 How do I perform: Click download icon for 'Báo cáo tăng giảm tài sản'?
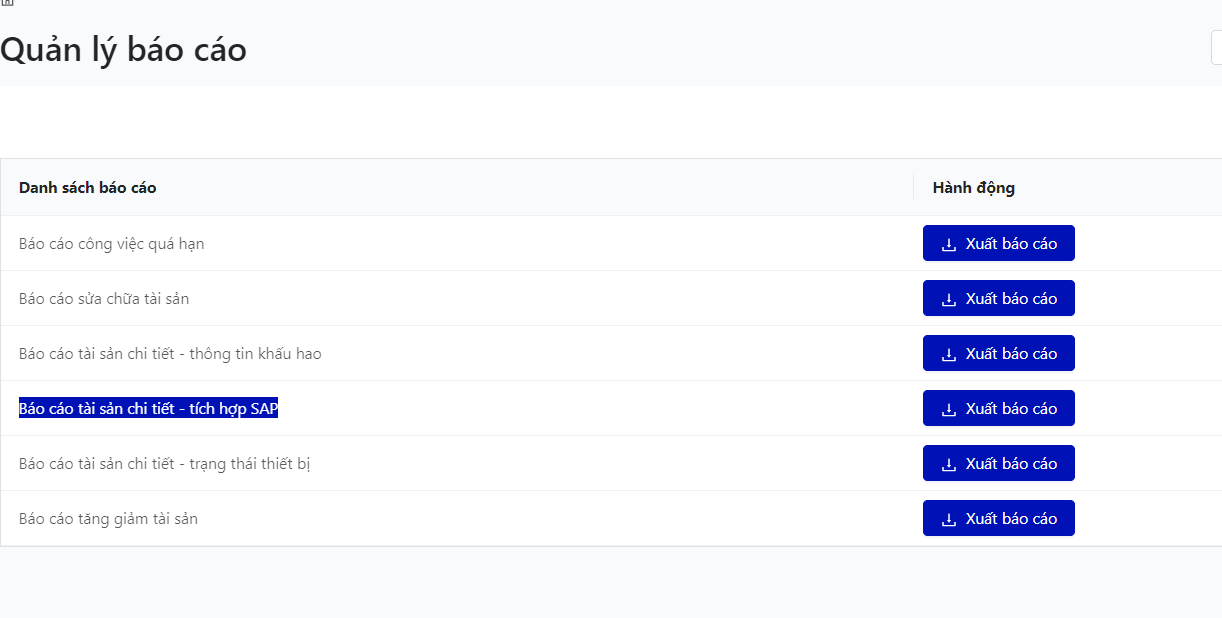[949, 519]
